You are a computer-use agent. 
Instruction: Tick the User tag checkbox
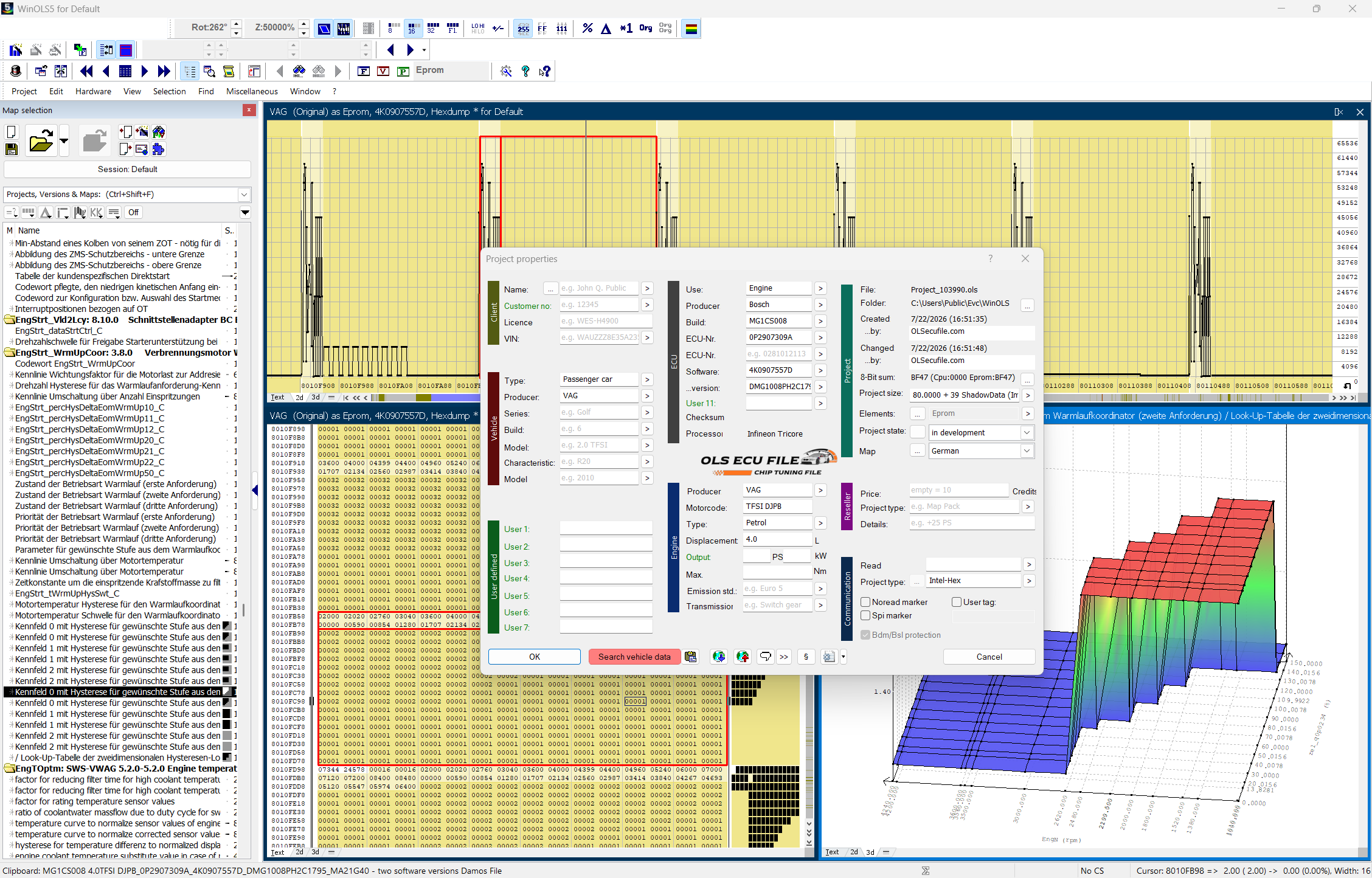coord(957,602)
